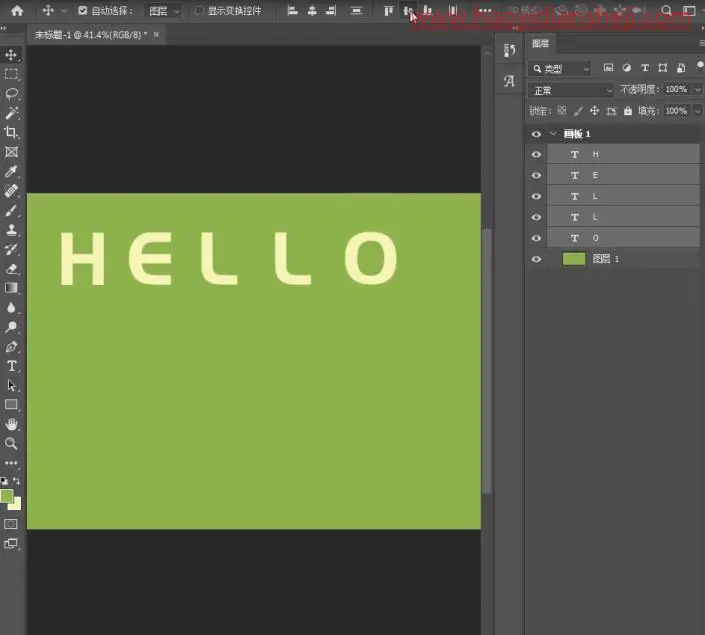
Task: Hide the 画板 1 artboard via its eye icon
Action: click(x=536, y=134)
